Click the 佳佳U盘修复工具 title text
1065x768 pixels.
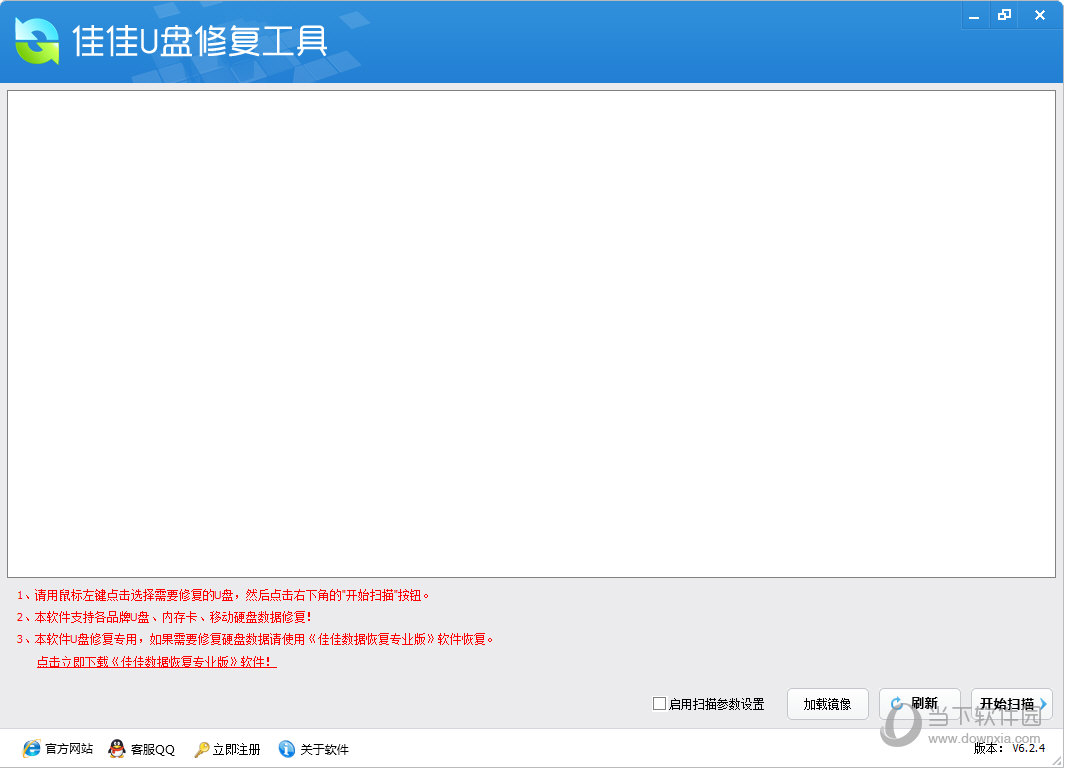tap(200, 41)
